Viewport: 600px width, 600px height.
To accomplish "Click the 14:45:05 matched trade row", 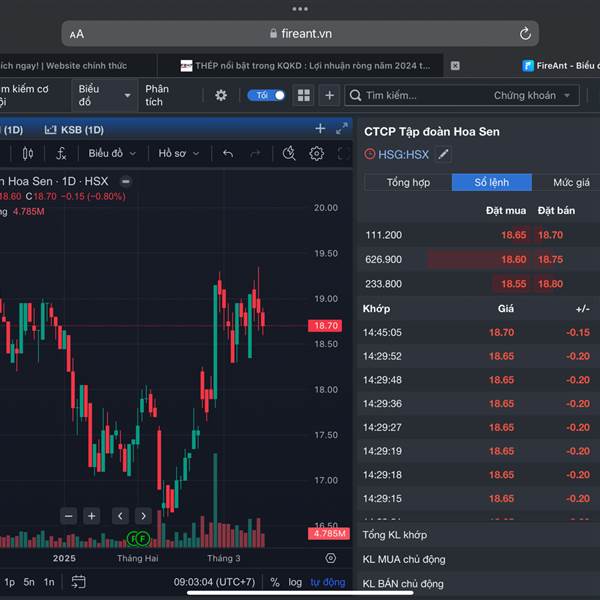I will pyautogui.click(x=479, y=333).
